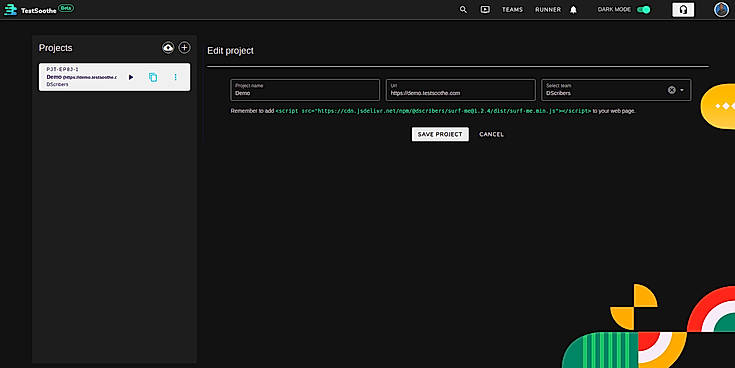This screenshot has height=368, width=735.
Task: Click the DARK MODE label
Action: (614, 9)
